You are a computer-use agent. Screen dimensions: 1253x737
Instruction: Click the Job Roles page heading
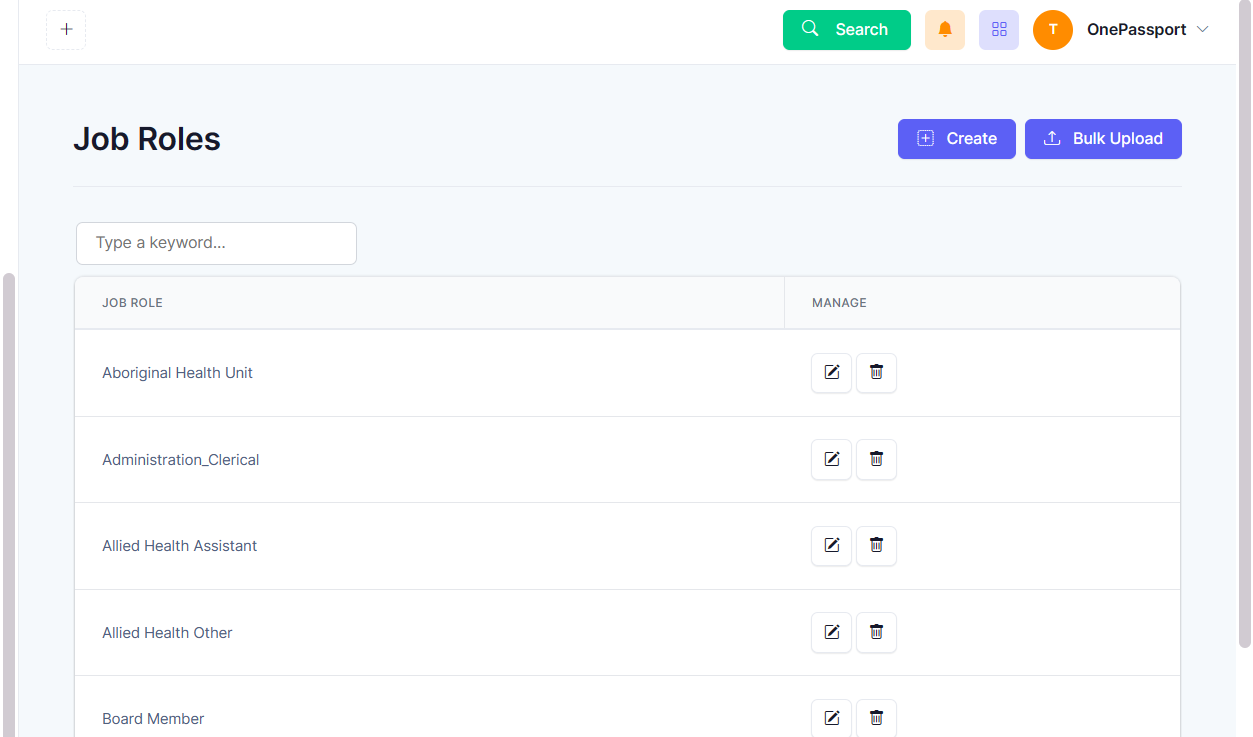click(147, 139)
